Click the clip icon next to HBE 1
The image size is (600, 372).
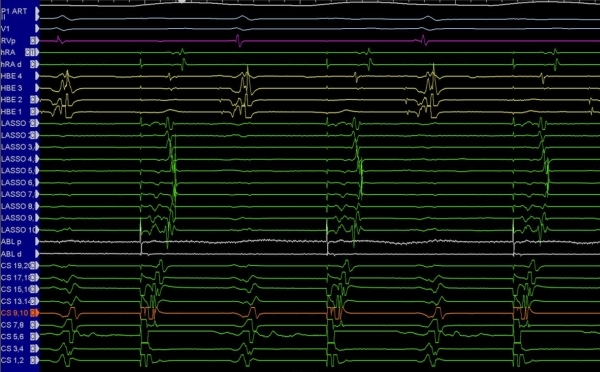coord(34,111)
